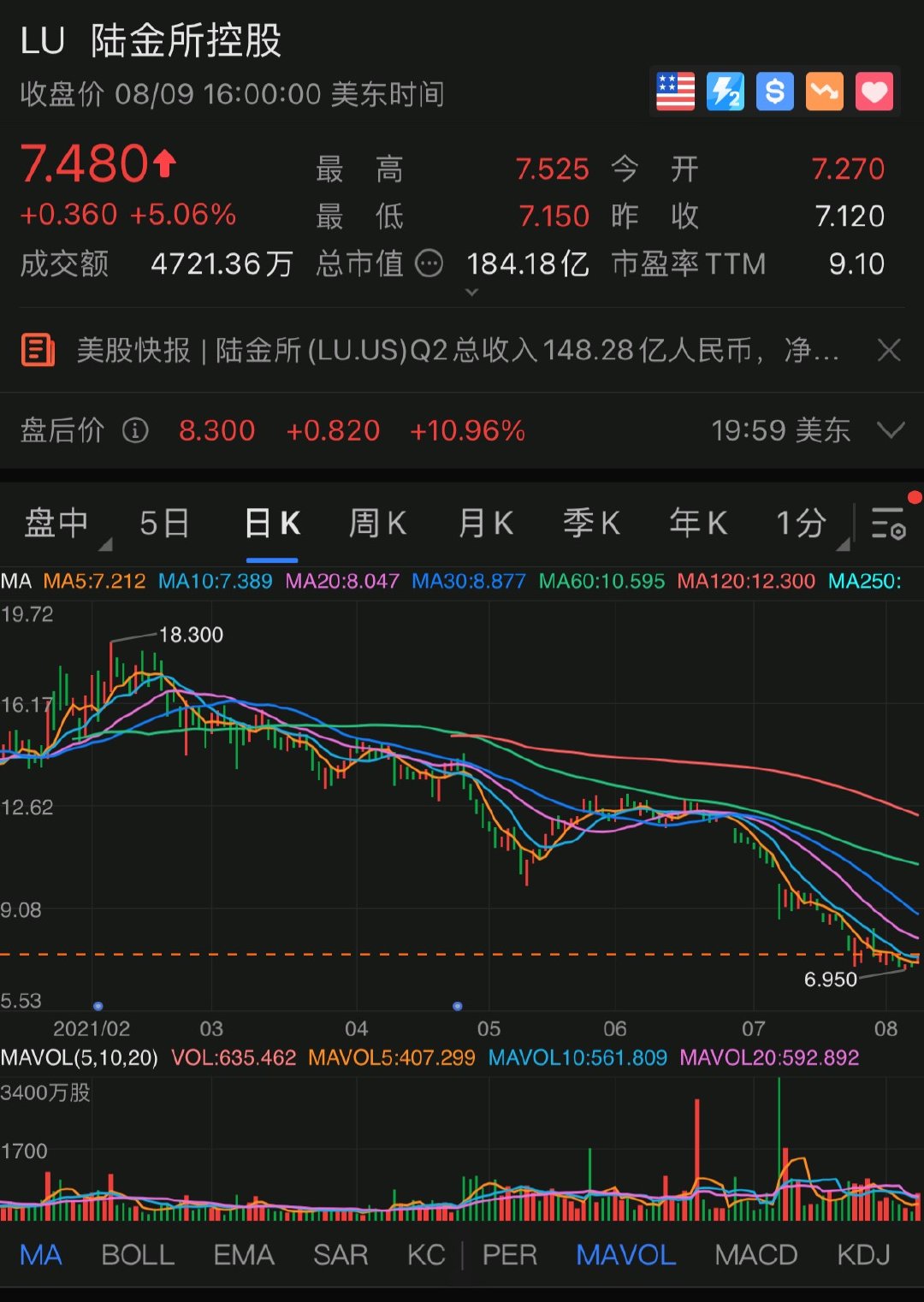The height and width of the screenshot is (1302, 924).
Task: Select the 周K weekly chart tab
Action: click(x=377, y=523)
